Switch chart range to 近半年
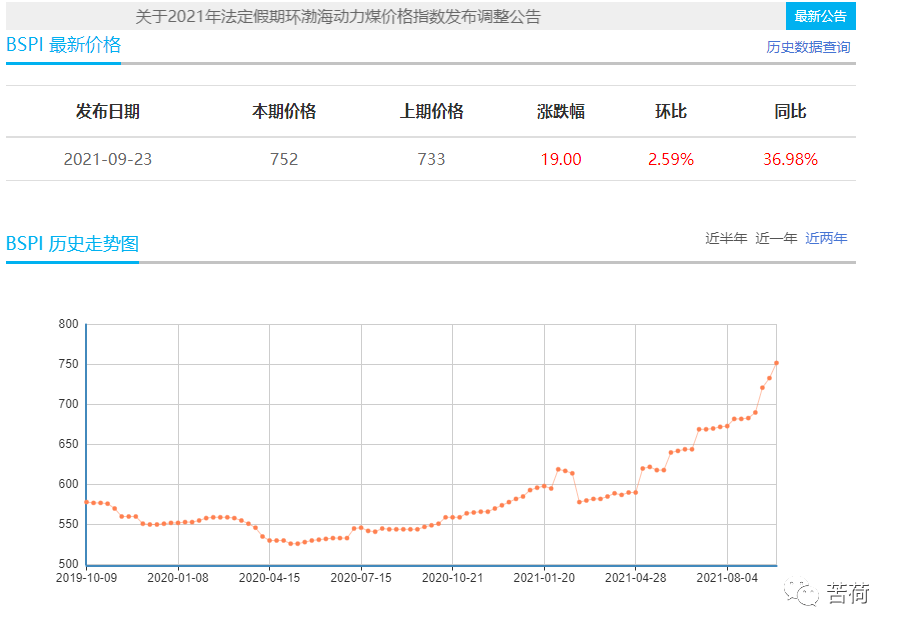The height and width of the screenshot is (632, 898). click(726, 238)
